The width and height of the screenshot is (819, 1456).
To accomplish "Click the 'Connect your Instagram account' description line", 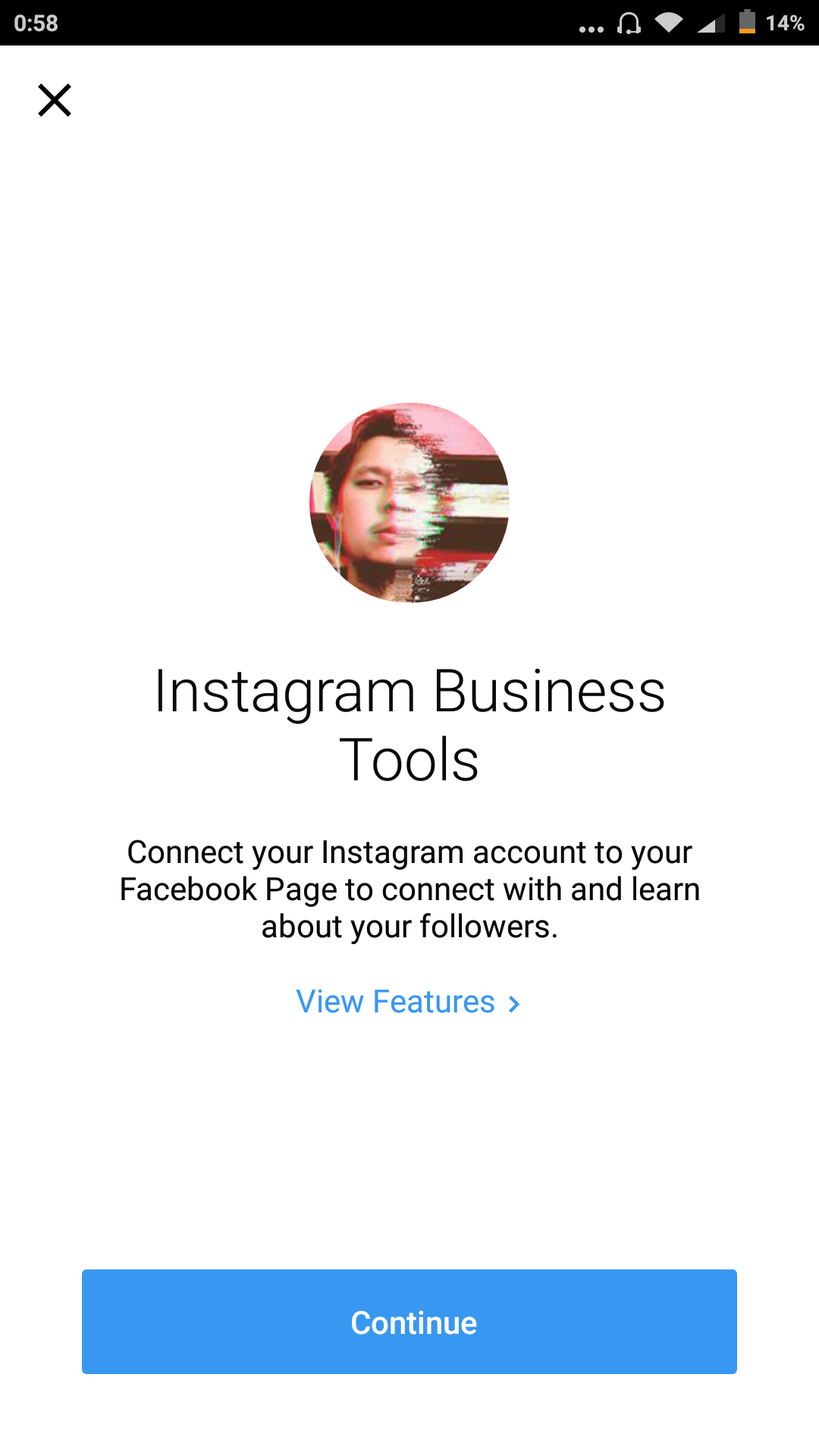I will tap(409, 852).
